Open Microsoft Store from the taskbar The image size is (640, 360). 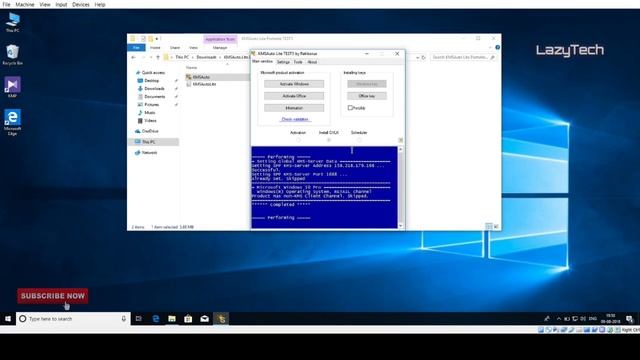[188, 319]
